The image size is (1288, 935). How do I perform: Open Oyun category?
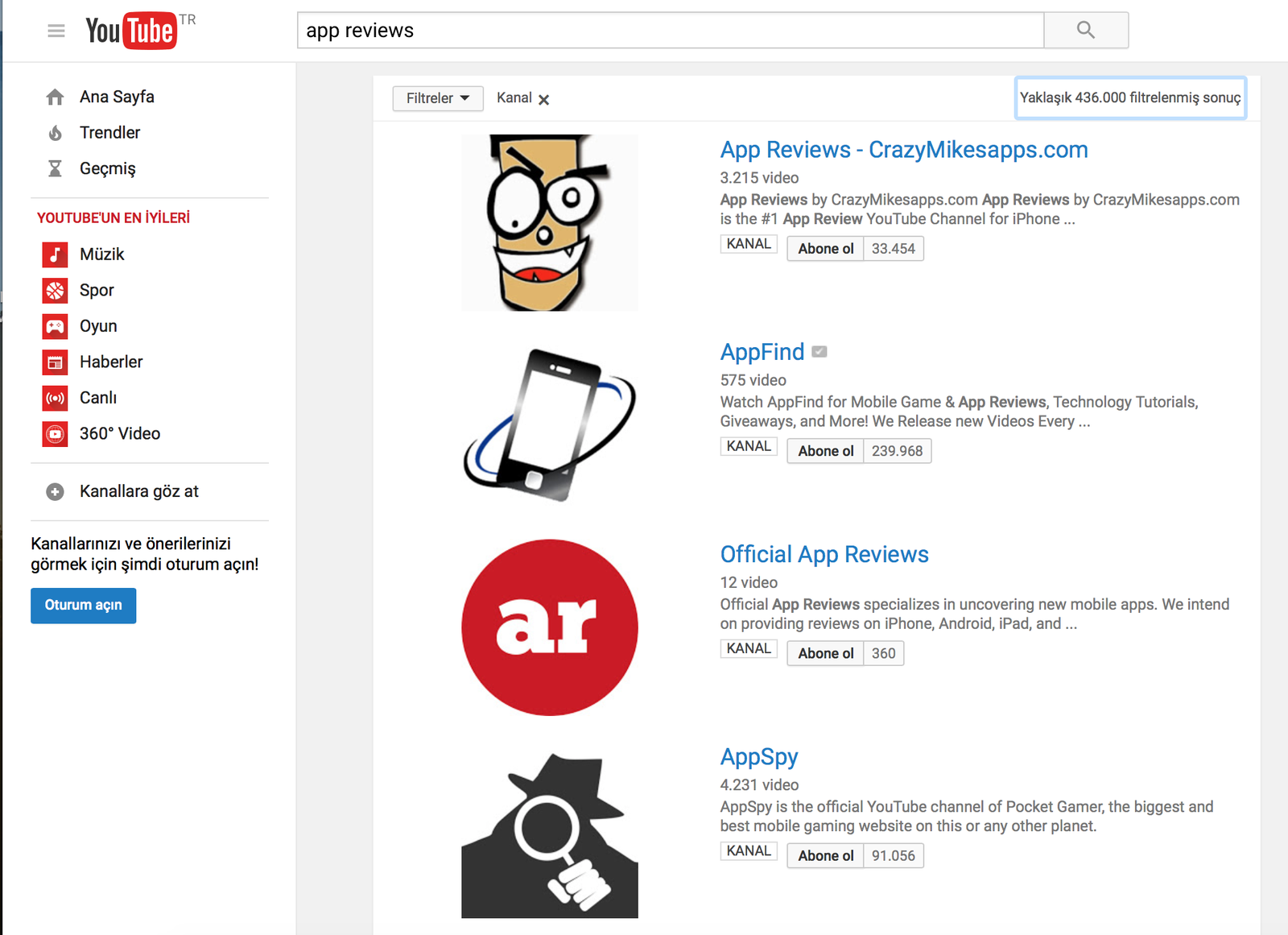(x=98, y=326)
